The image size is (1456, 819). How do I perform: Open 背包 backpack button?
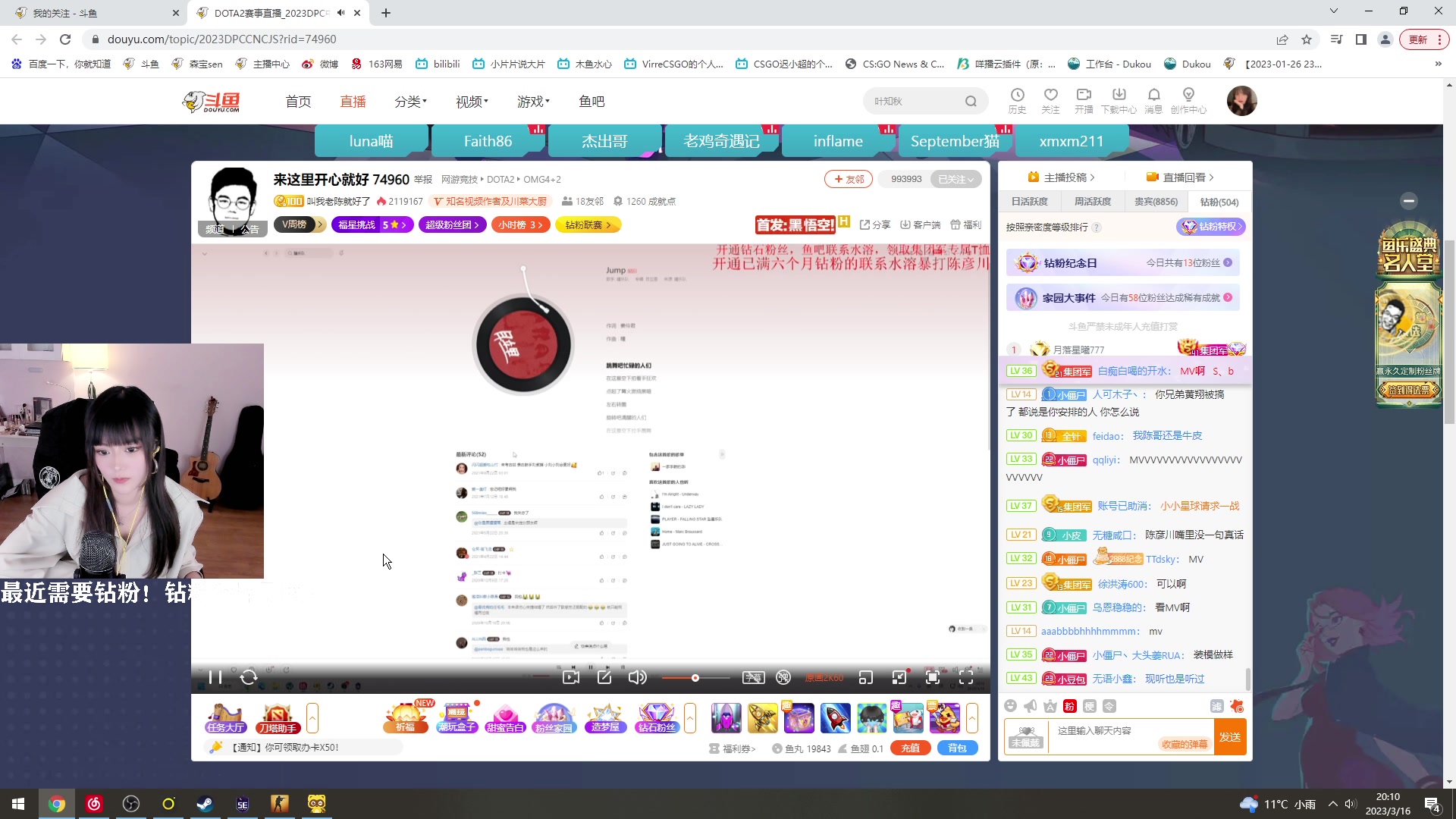pyautogui.click(x=958, y=748)
